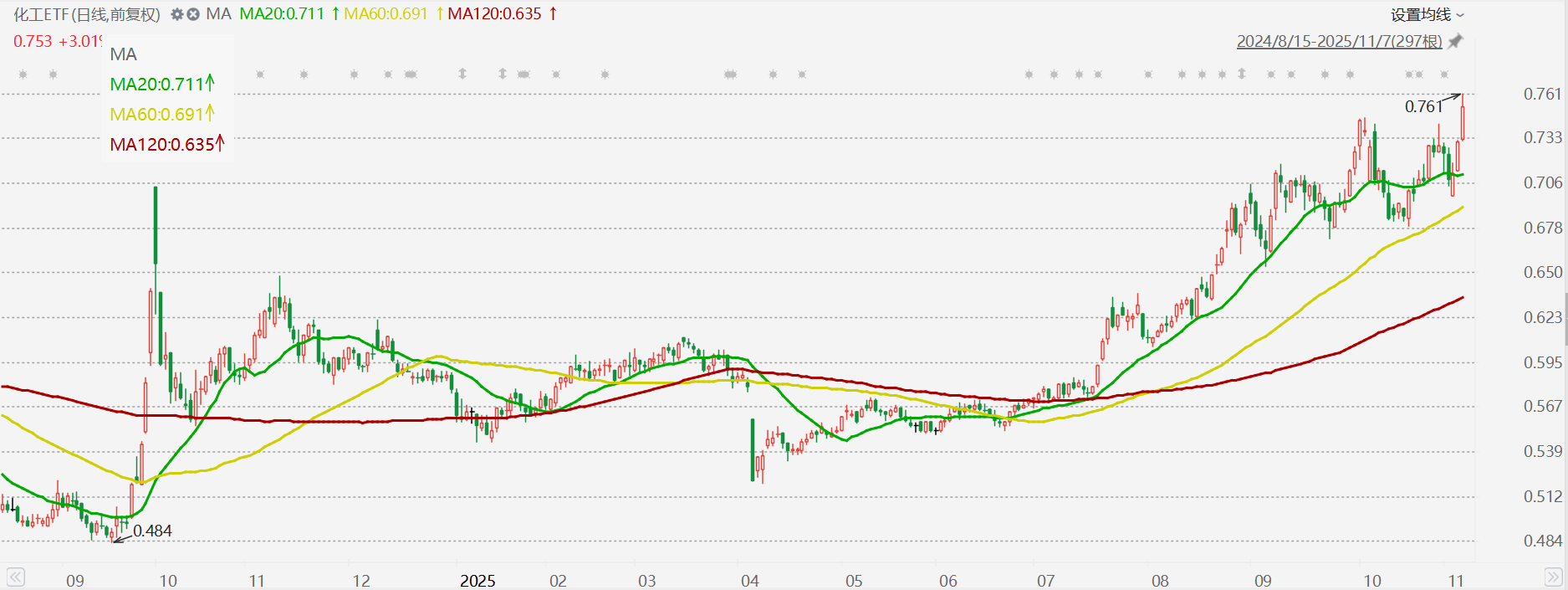Click the 07 month label on time axis
This screenshot has height=590, width=1568.
(x=1045, y=580)
